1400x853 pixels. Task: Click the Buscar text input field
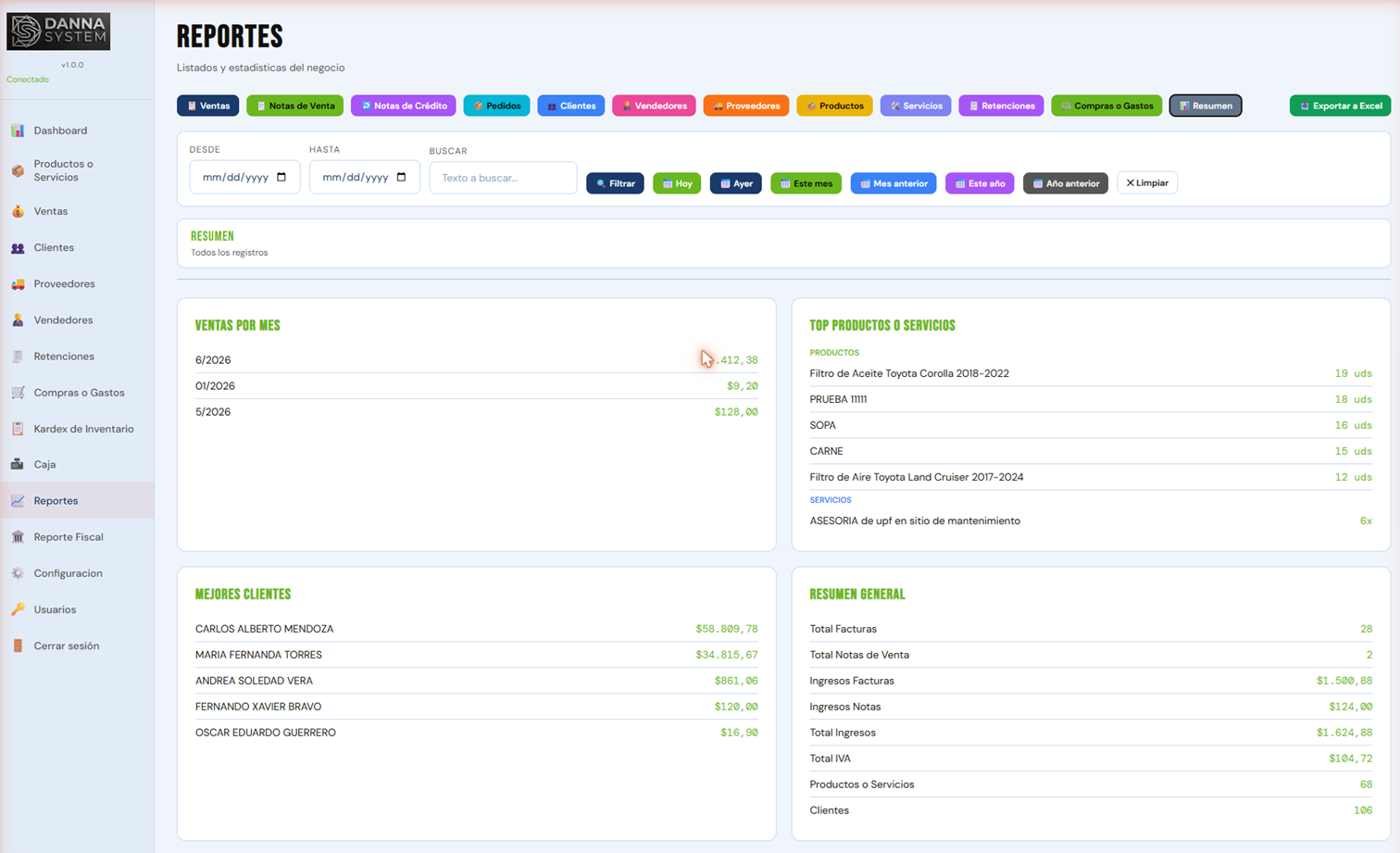(503, 178)
